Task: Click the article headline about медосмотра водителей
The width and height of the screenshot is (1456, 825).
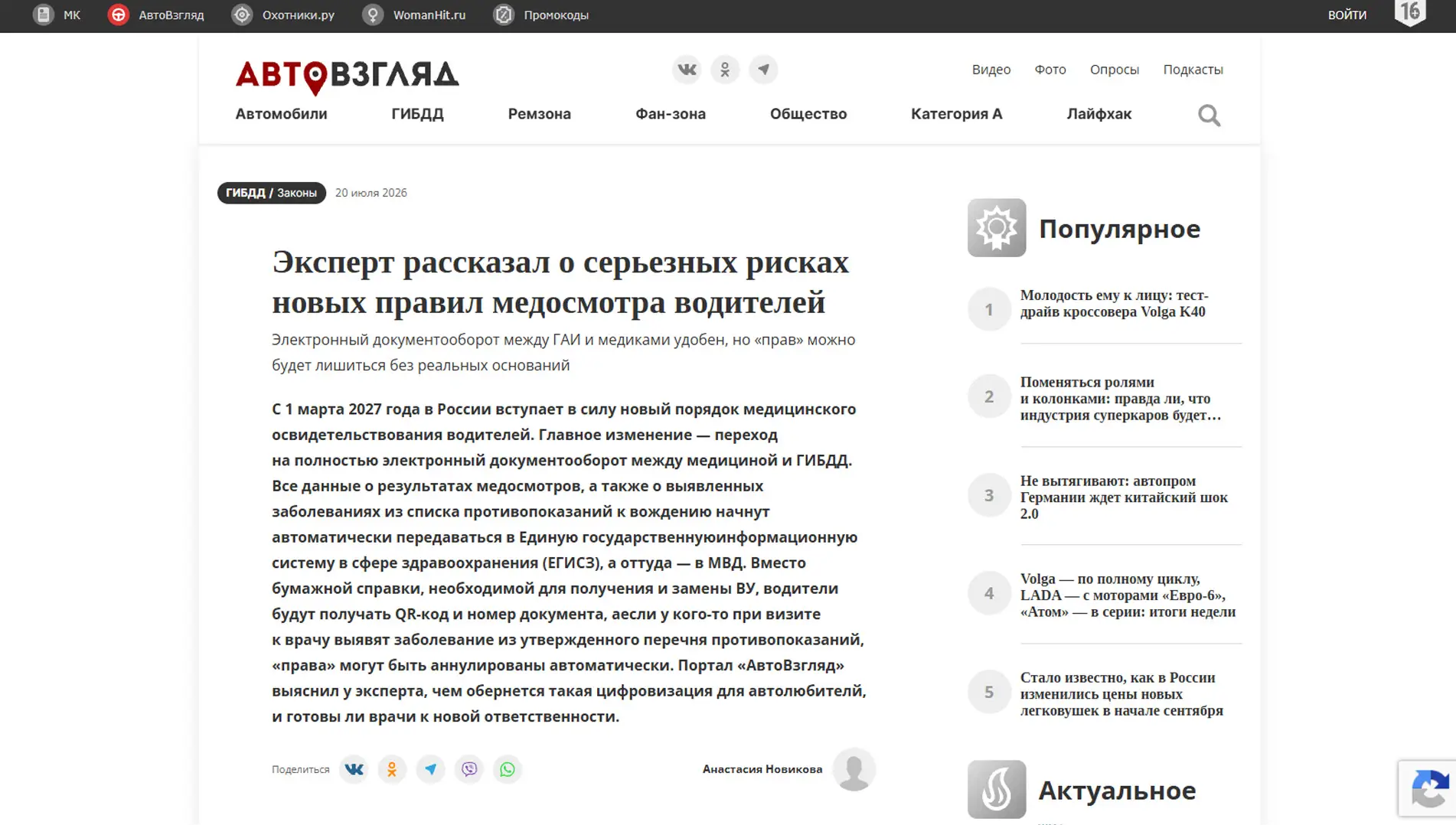Action: (560, 282)
